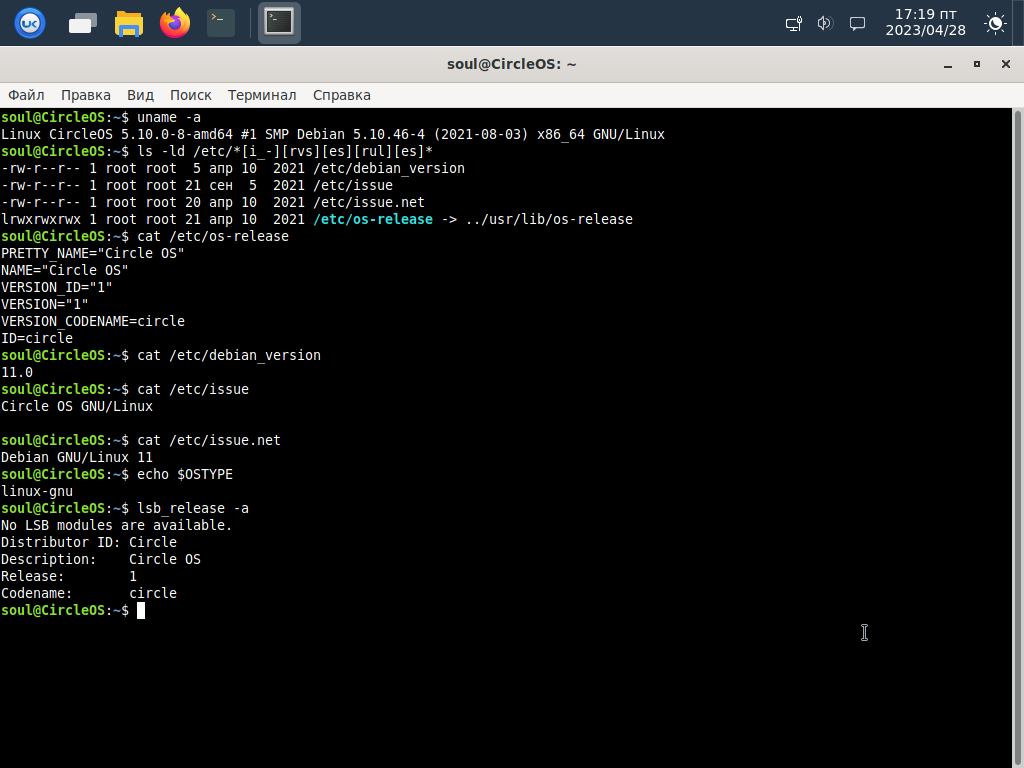Open the network connection tray icon

[x=793, y=24]
